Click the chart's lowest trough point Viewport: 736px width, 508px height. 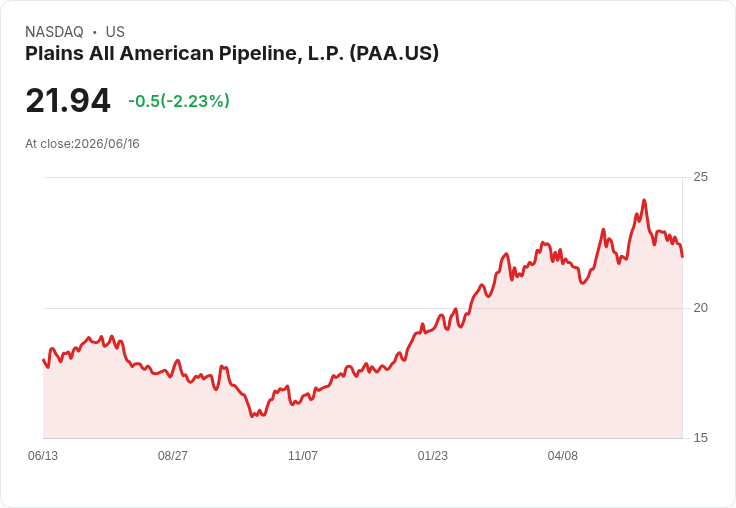[x=252, y=416]
